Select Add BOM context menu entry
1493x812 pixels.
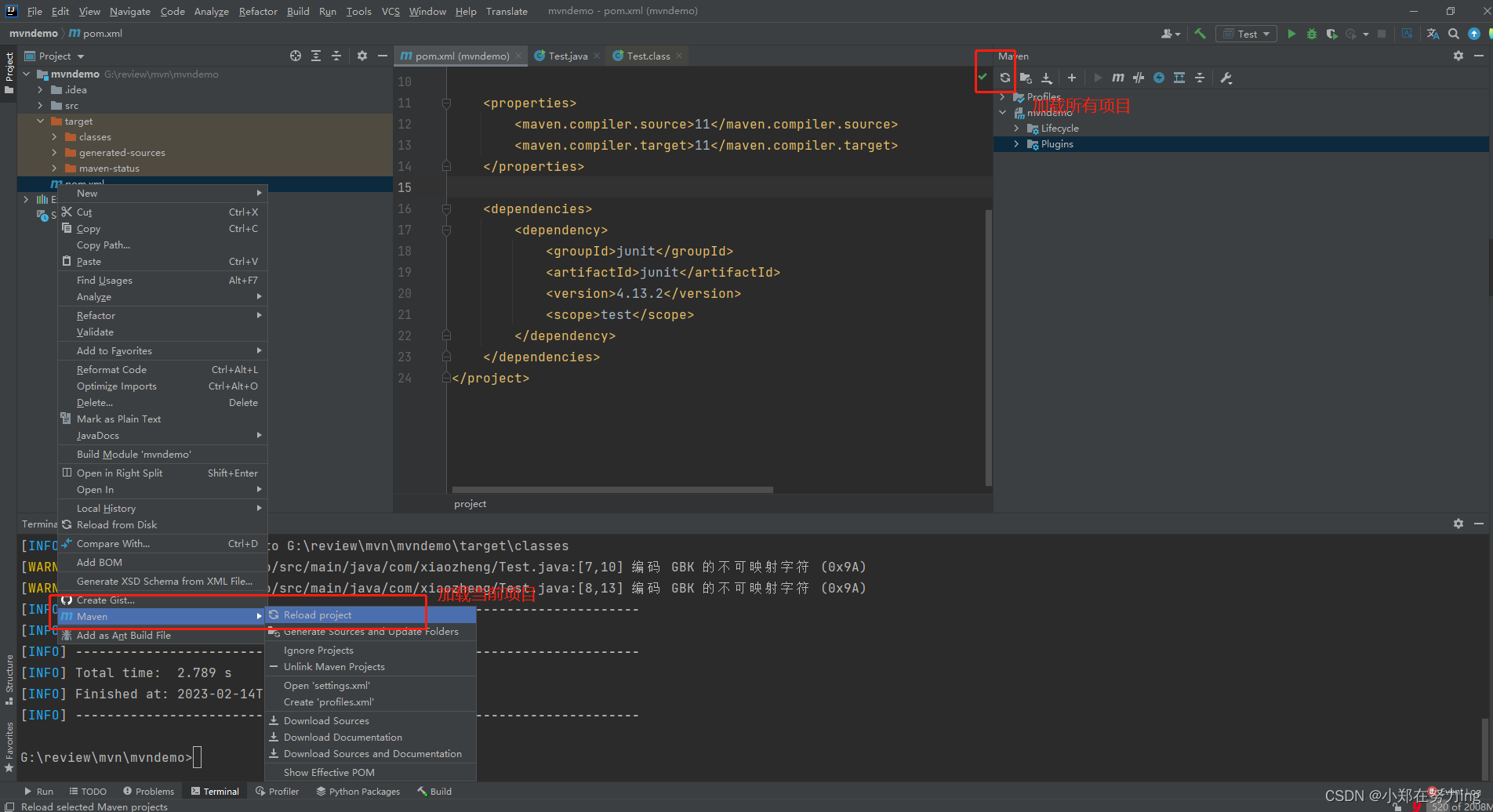[162, 563]
